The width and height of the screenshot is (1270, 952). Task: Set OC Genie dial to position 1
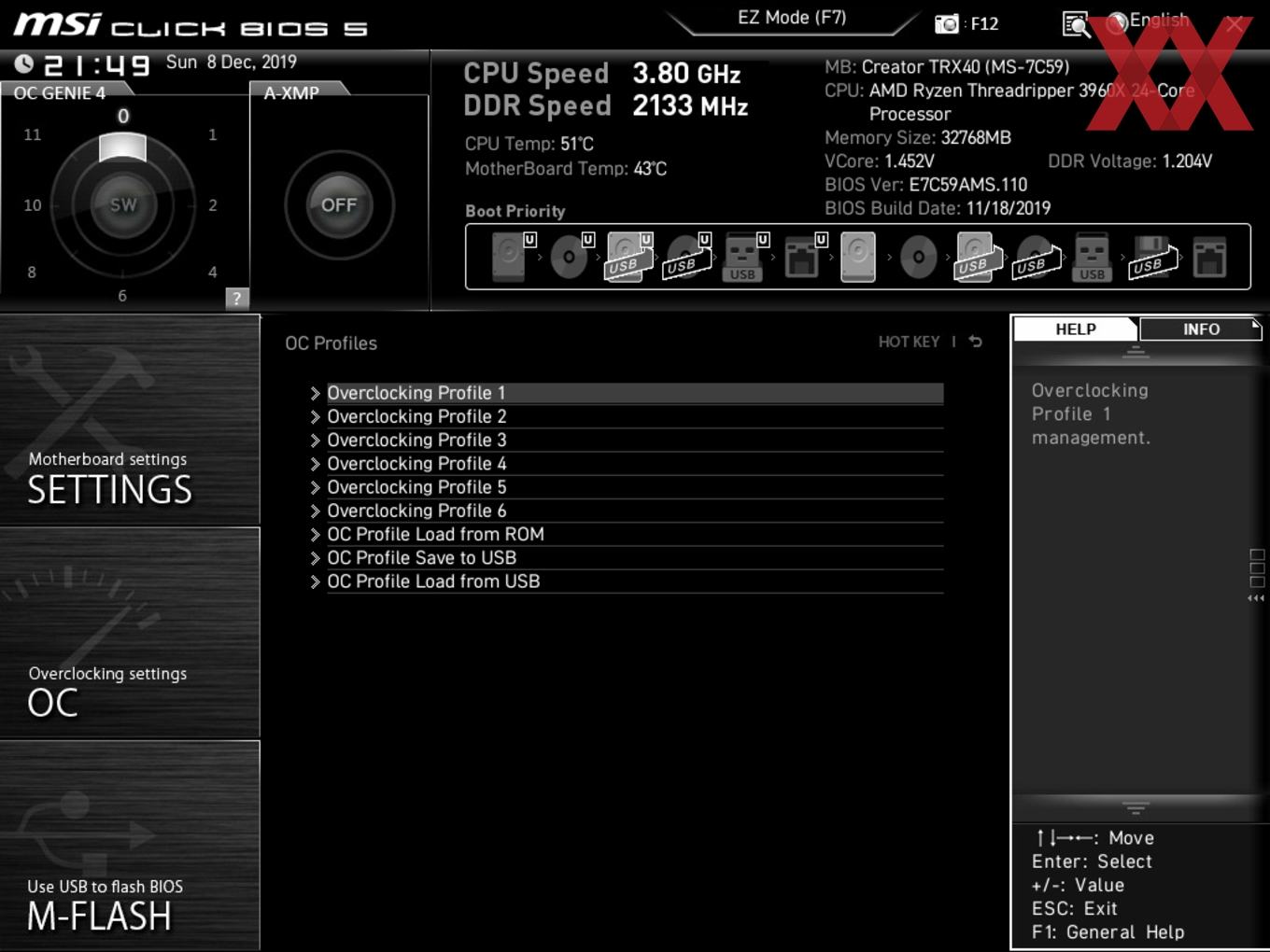(213, 134)
